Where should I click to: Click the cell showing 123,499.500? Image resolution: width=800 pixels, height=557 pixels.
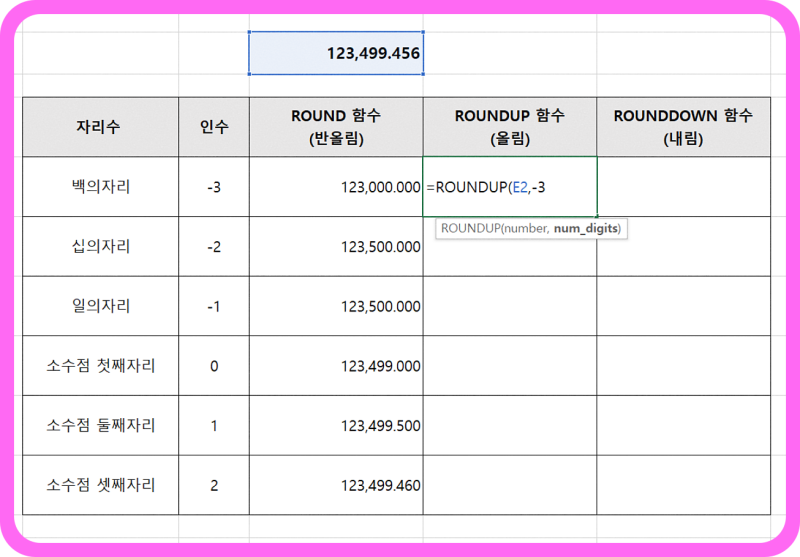(x=336, y=425)
